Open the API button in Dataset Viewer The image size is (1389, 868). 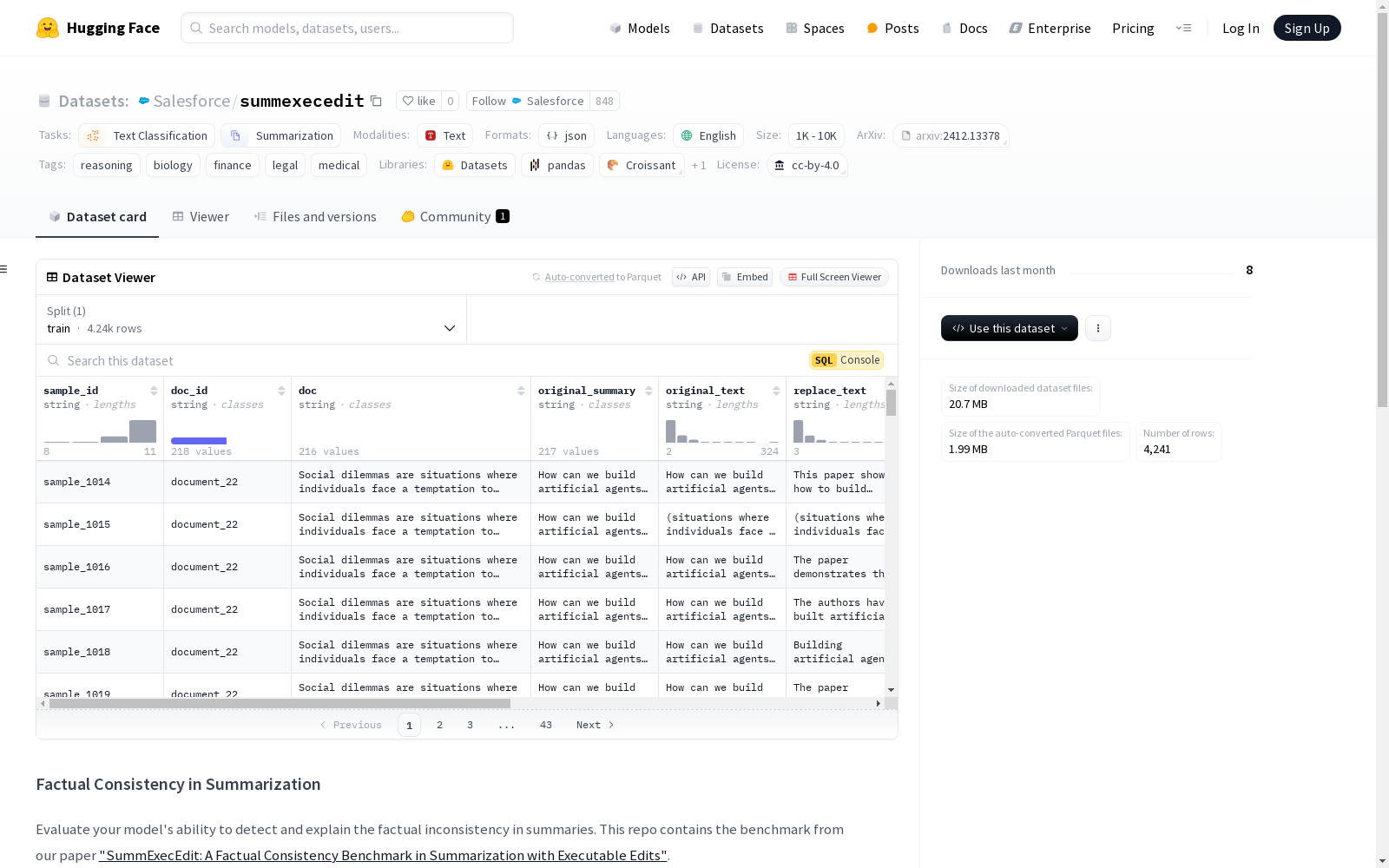coord(691,277)
